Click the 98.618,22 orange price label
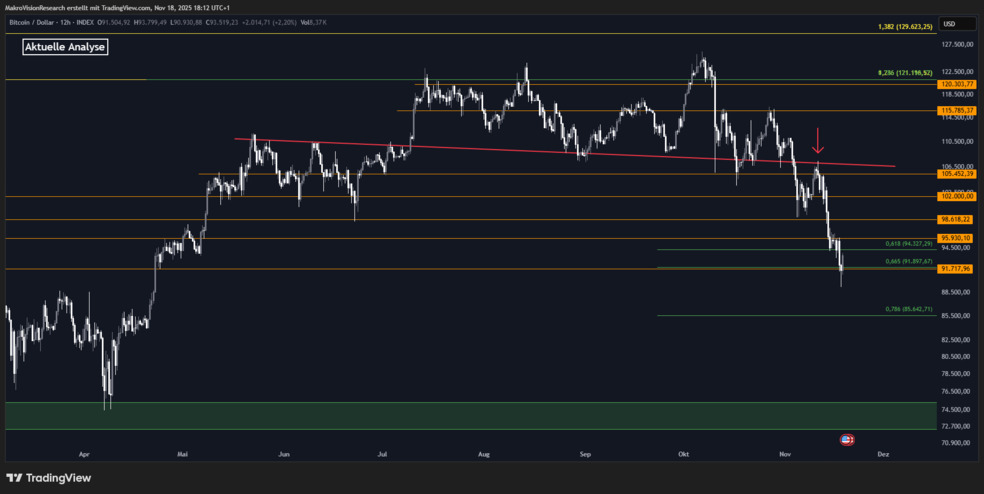The width and height of the screenshot is (984, 494). click(x=956, y=219)
